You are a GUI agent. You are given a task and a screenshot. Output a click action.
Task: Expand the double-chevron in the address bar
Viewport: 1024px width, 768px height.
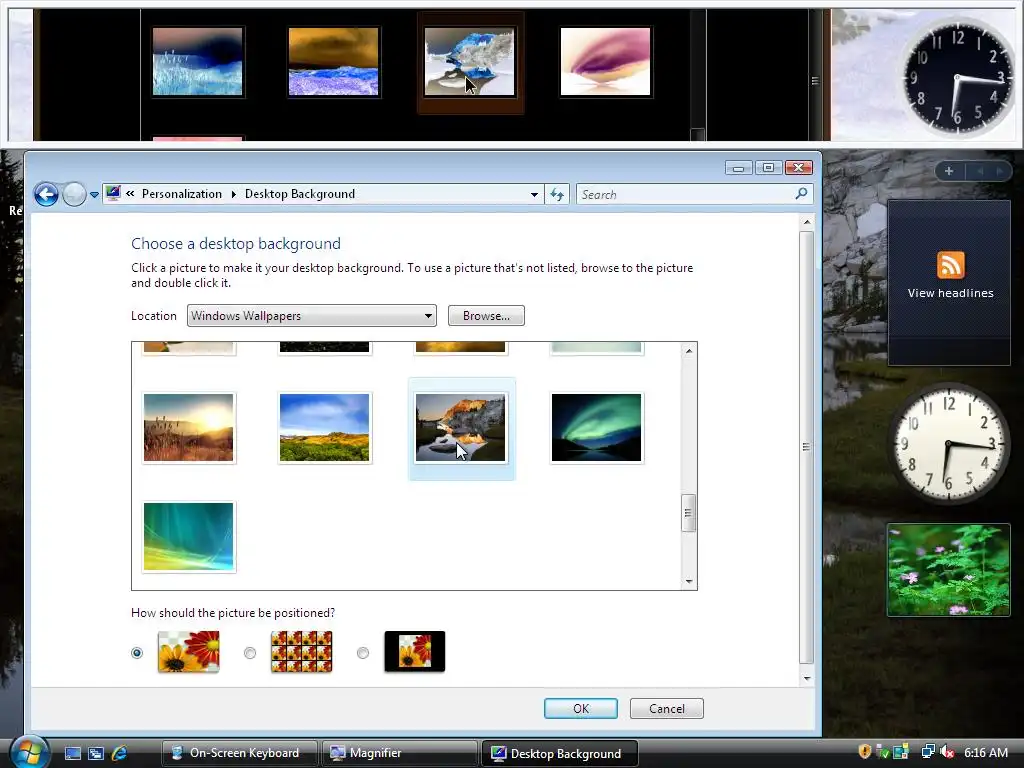(130, 193)
